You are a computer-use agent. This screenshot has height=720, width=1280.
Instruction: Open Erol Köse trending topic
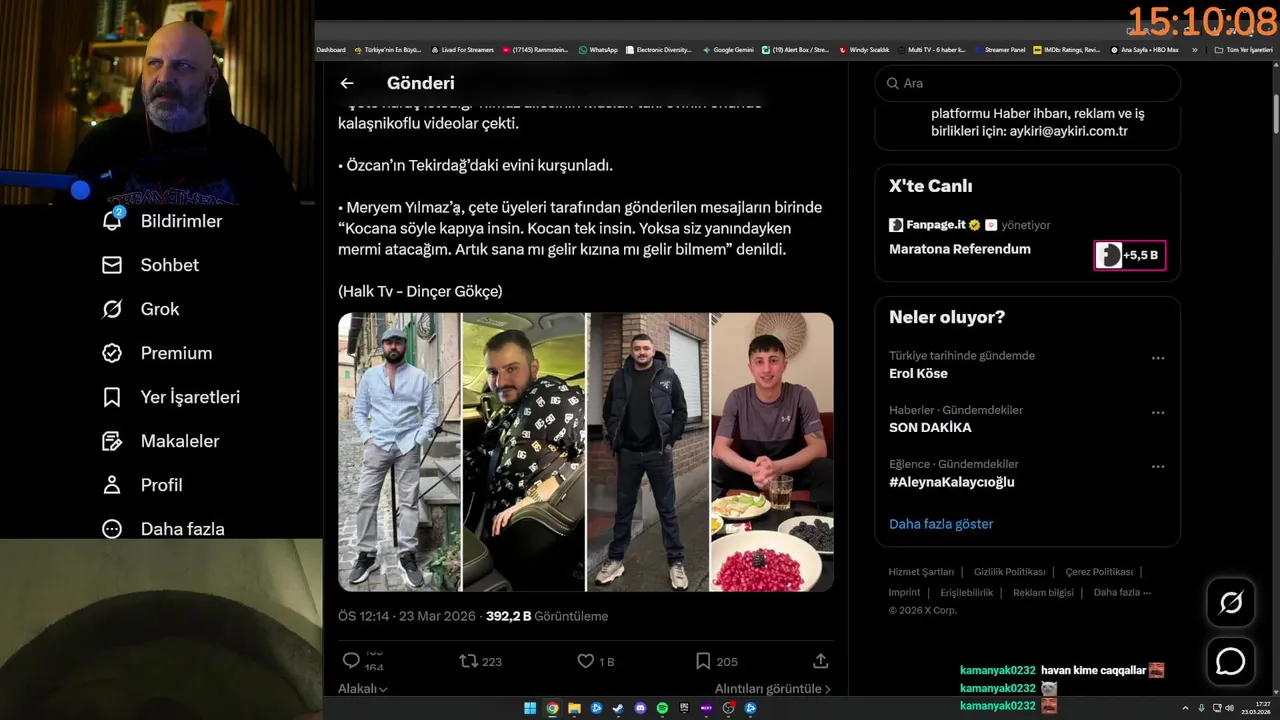pos(918,373)
